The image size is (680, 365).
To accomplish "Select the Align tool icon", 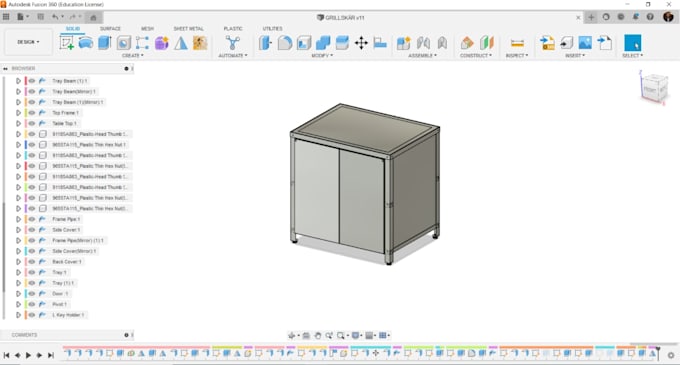I will click(x=380, y=43).
